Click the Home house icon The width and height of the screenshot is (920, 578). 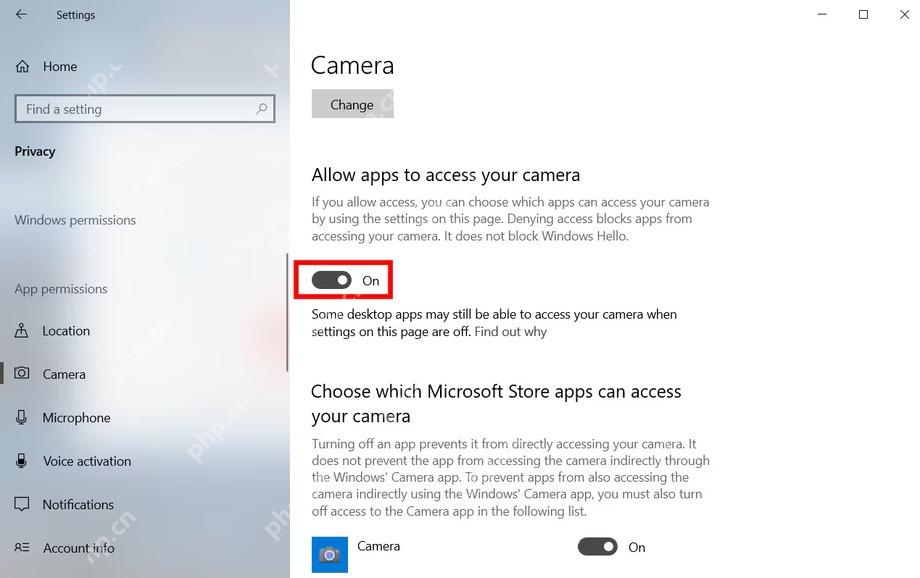point(22,66)
